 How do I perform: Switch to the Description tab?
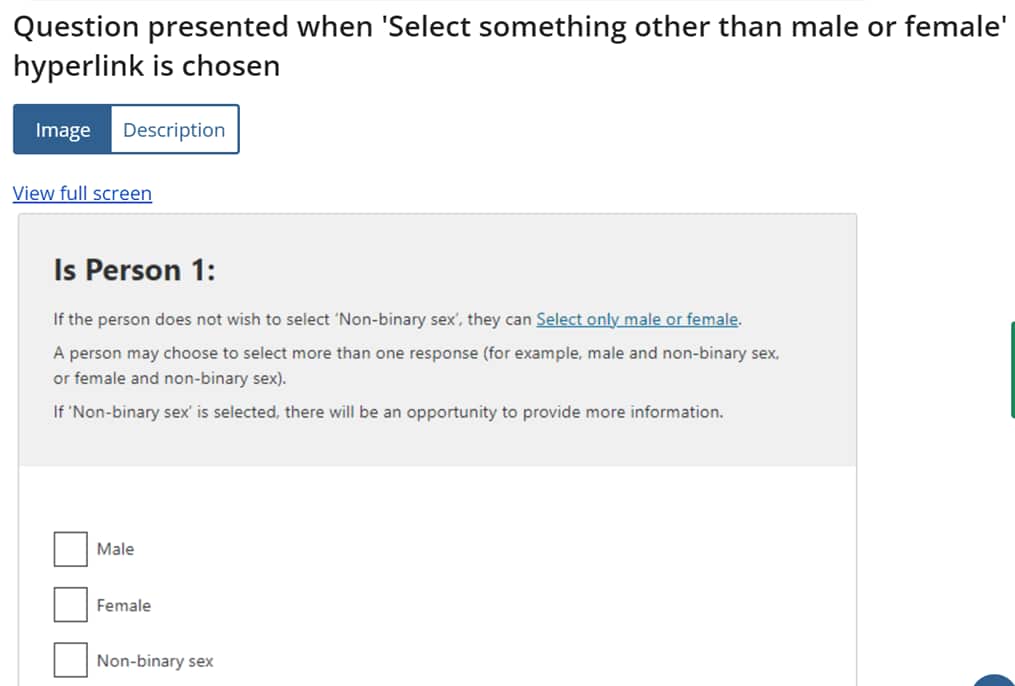[x=173, y=129]
